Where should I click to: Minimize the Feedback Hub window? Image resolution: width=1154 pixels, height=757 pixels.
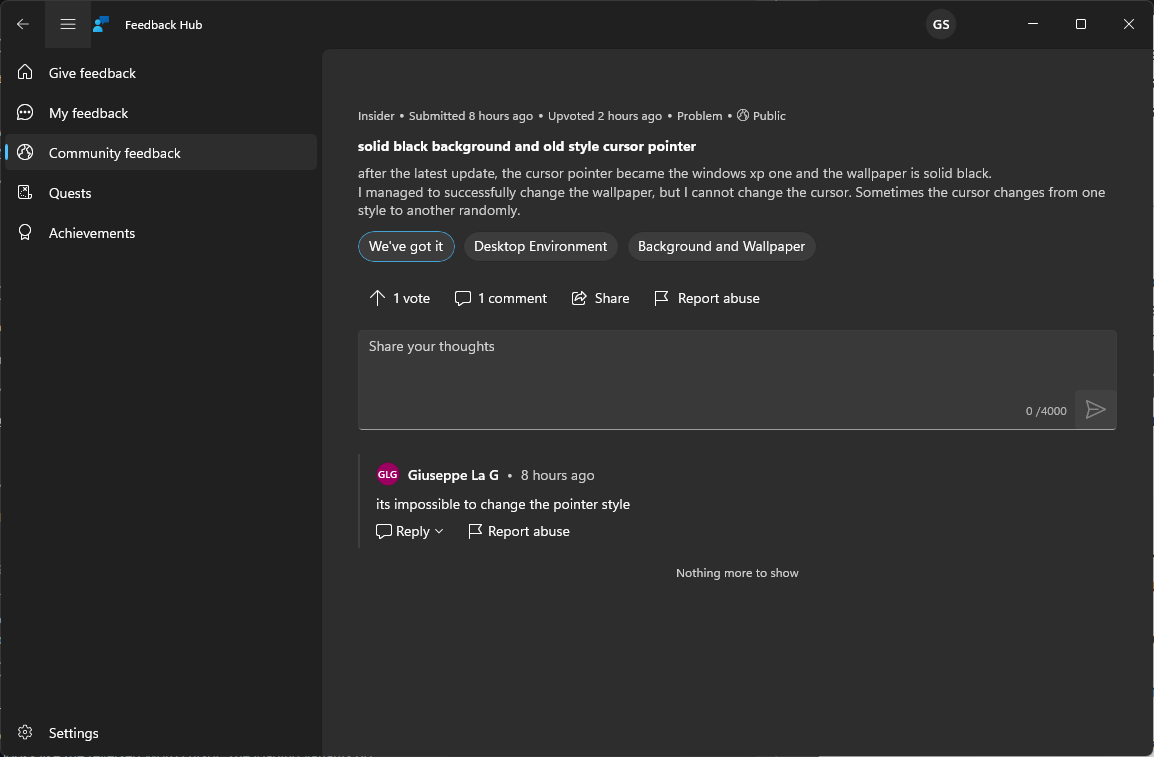point(1033,24)
